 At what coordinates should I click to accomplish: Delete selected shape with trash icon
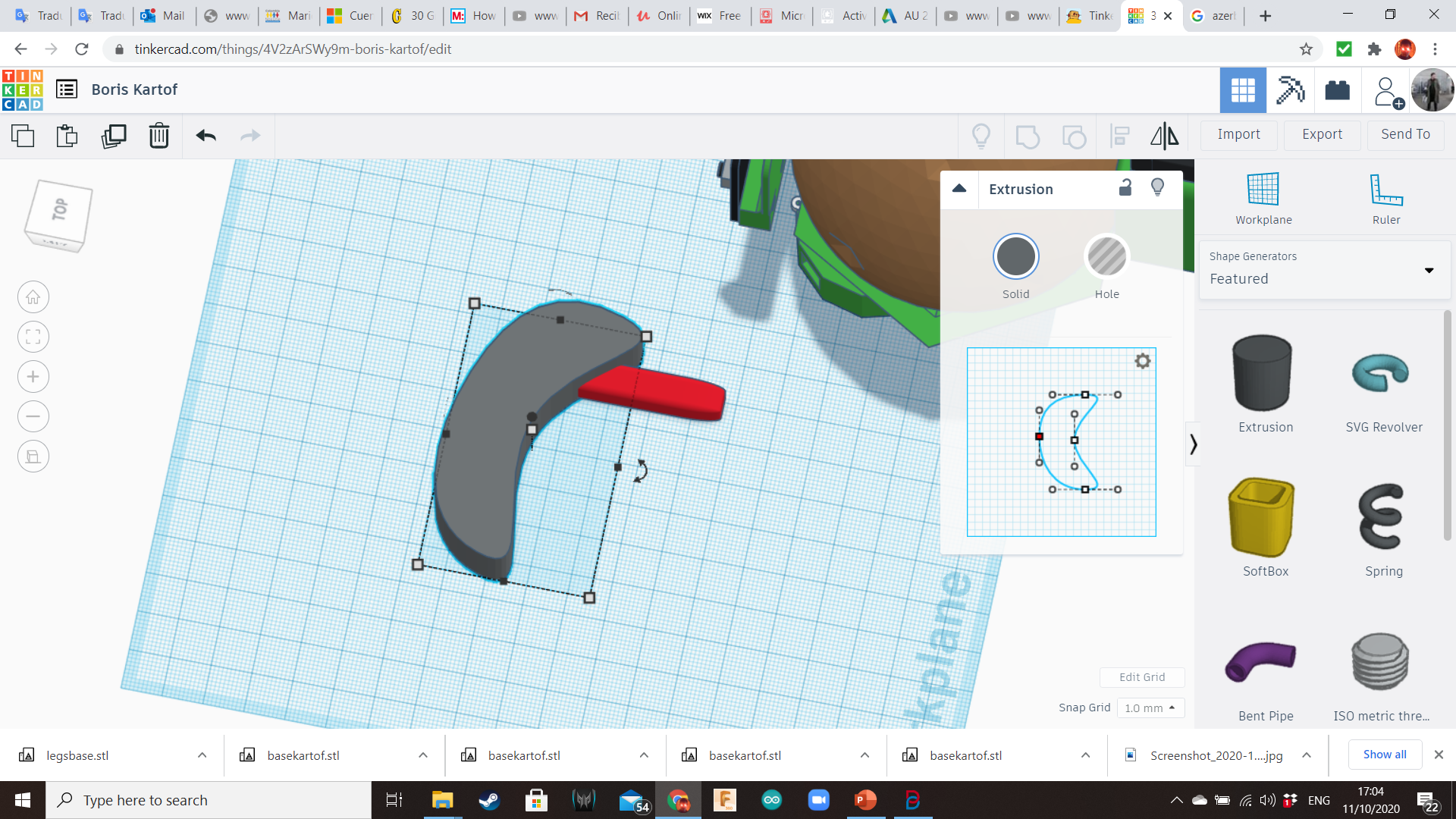coord(159,136)
